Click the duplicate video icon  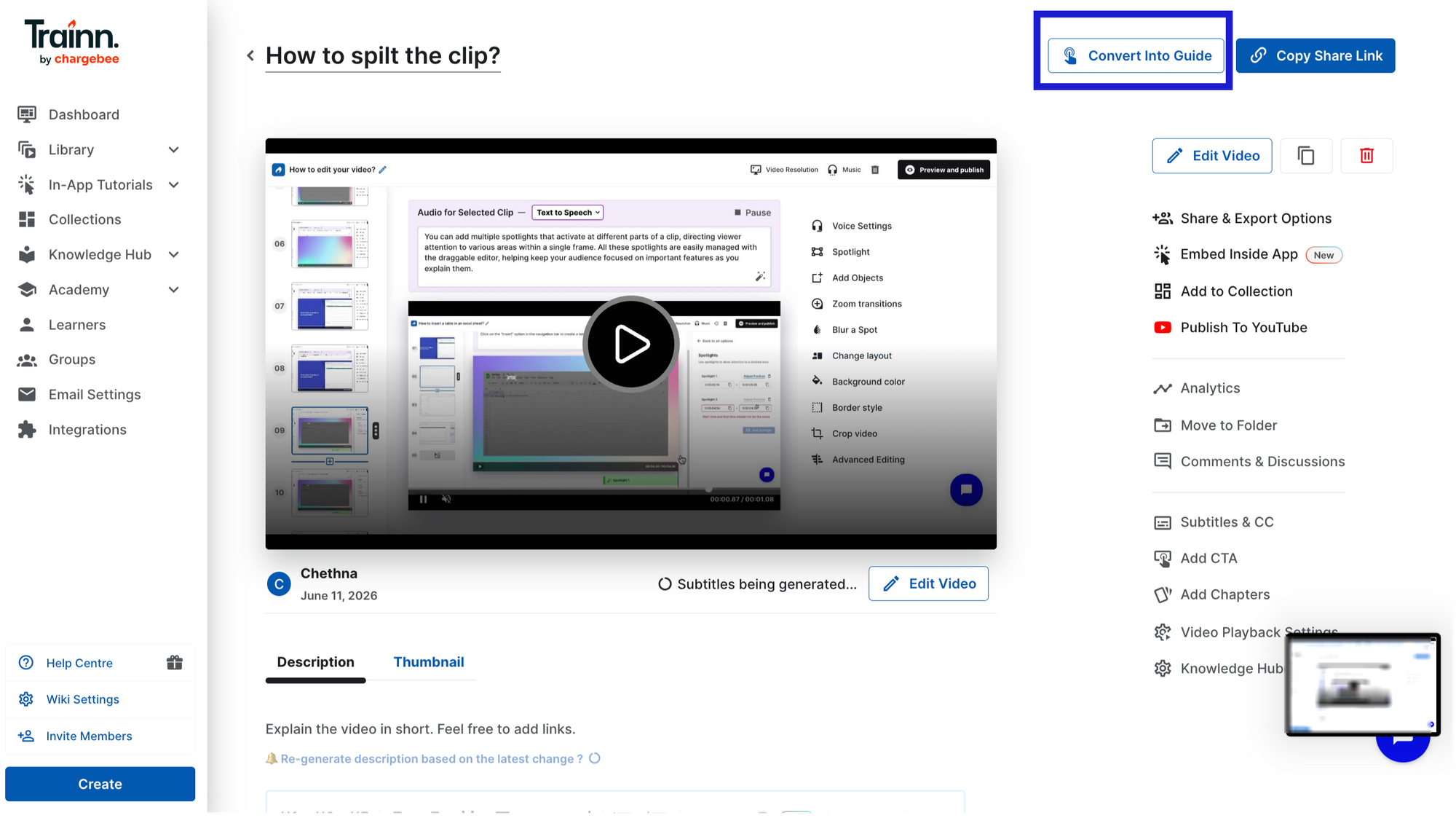point(1306,156)
